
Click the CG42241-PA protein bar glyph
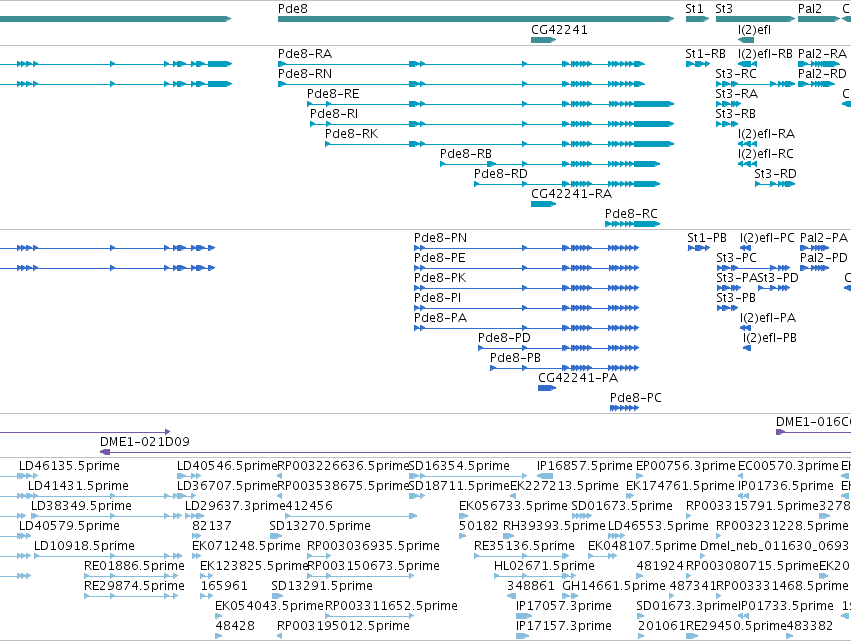tap(547, 388)
